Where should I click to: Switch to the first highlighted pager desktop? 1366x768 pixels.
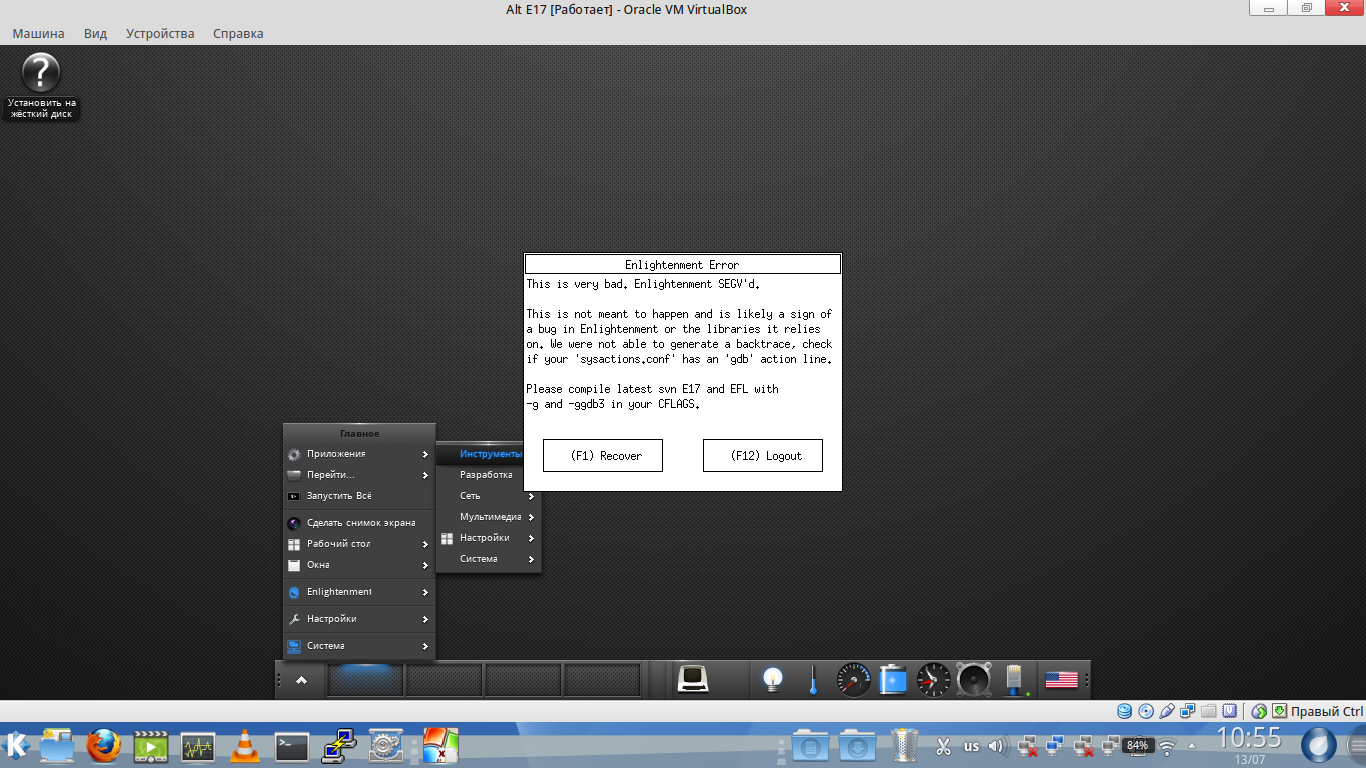pyautogui.click(x=365, y=680)
